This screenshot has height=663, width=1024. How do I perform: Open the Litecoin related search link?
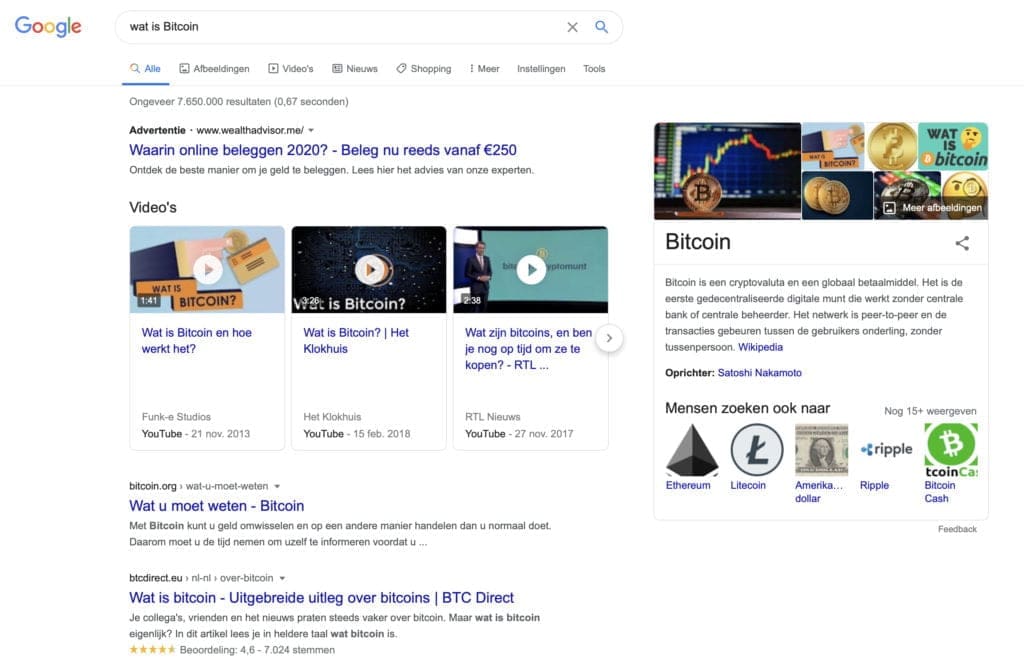748,485
